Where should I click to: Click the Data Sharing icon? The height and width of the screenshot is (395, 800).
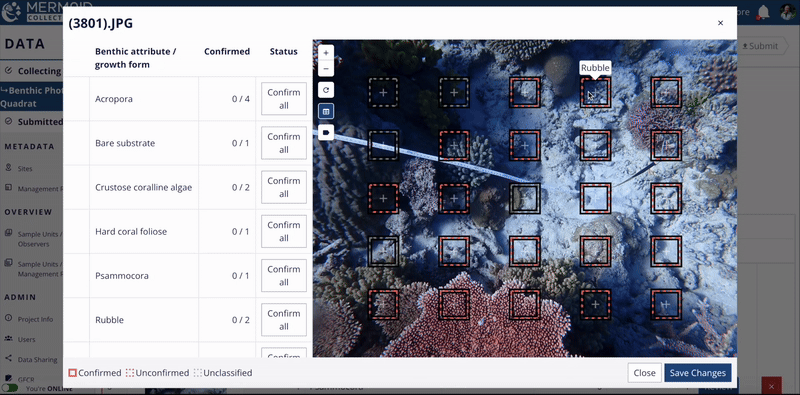pos(8,359)
